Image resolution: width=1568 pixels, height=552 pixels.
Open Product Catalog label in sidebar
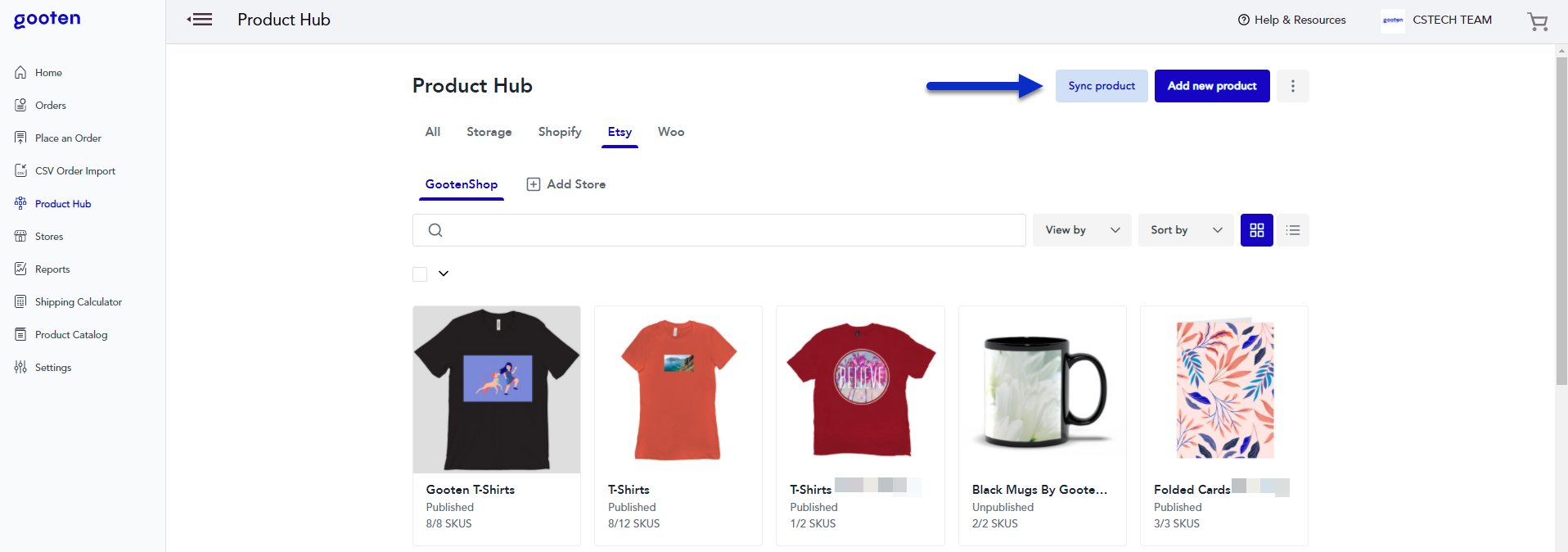pyautogui.click(x=71, y=334)
